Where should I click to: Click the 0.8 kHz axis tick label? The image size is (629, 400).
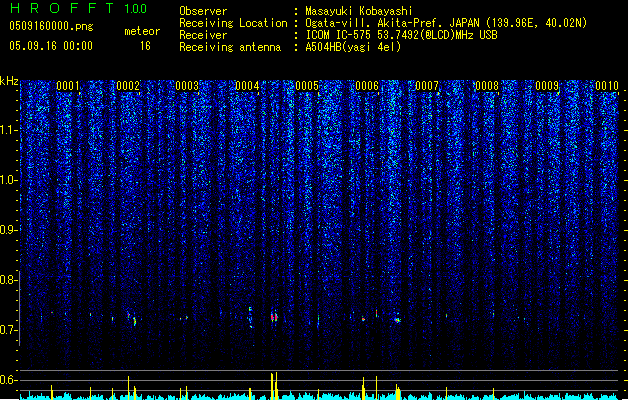(9, 280)
